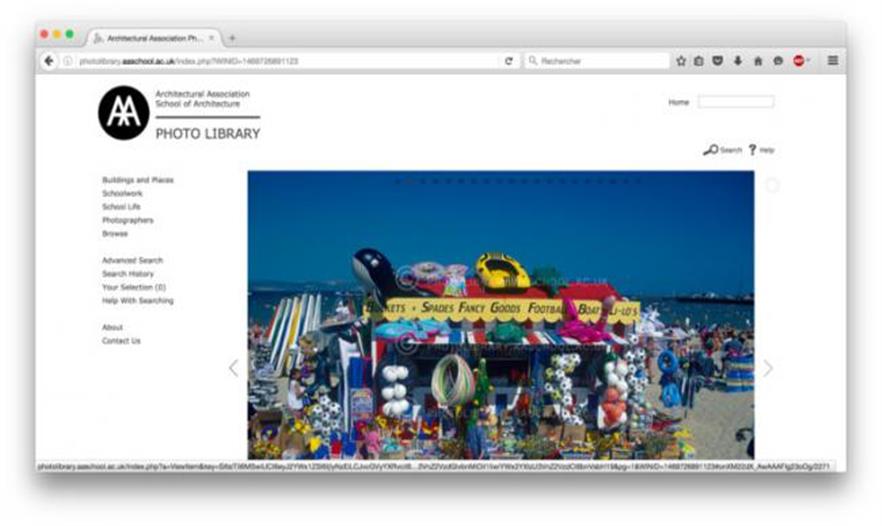Open the Firefox hamburger menu
The image size is (882, 526).
(x=832, y=61)
